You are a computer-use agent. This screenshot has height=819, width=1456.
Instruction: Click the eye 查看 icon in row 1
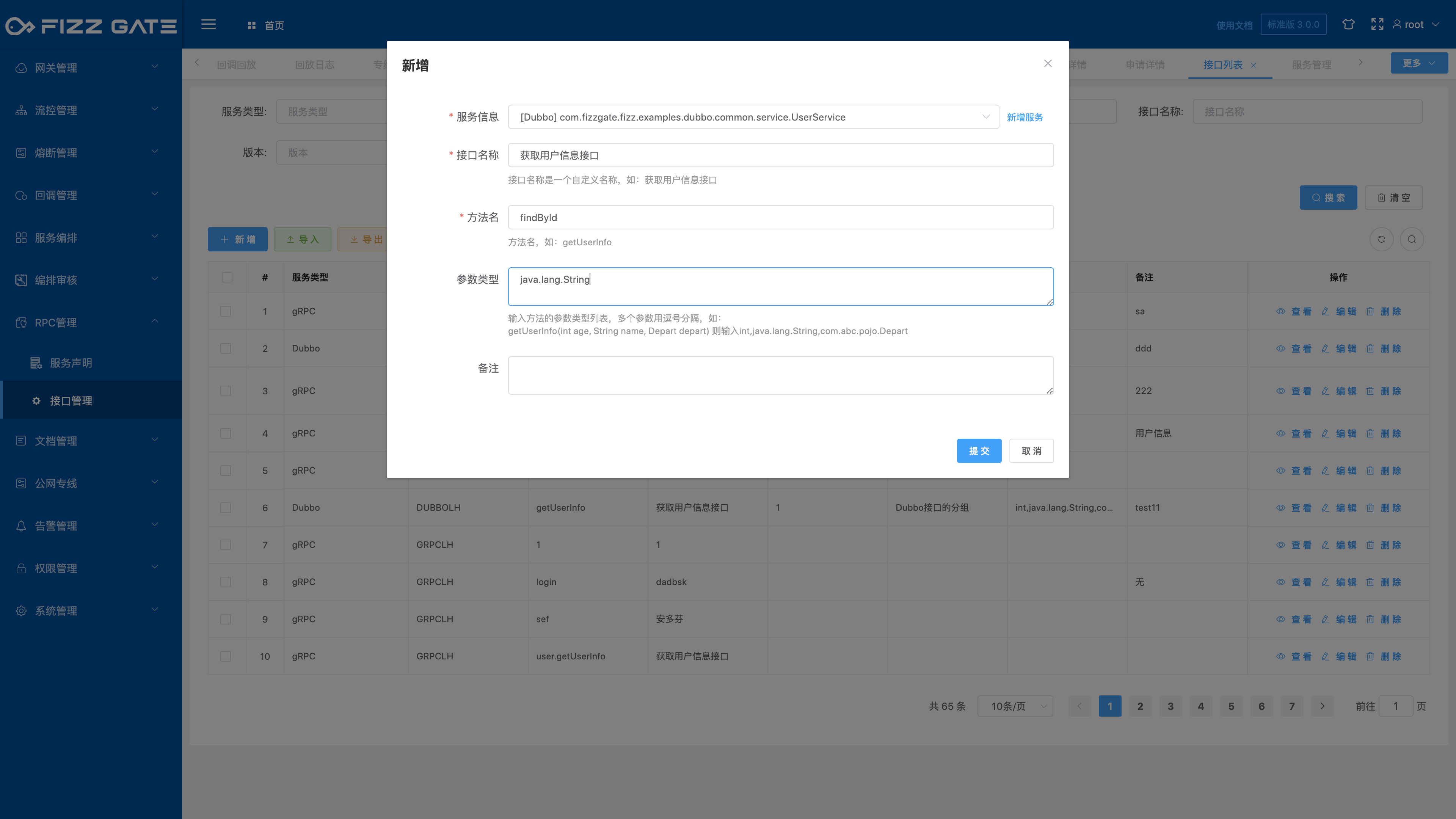[1281, 311]
